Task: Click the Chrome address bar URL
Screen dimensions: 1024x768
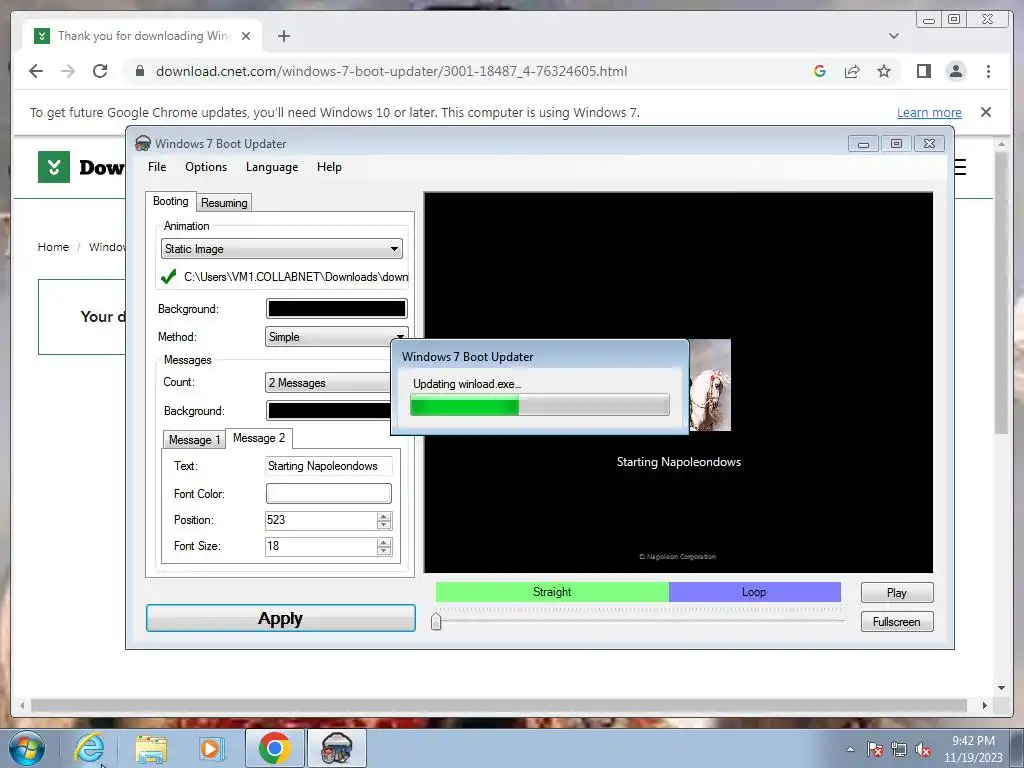Action: [391, 71]
